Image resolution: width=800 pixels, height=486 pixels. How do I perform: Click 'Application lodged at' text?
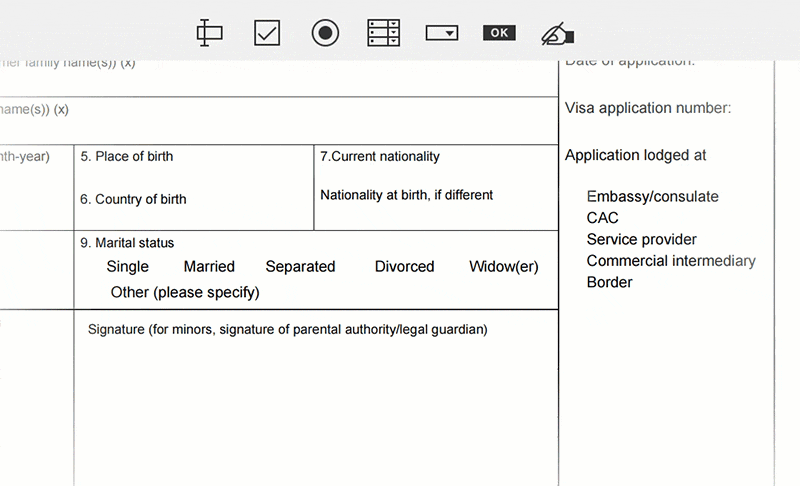pyautogui.click(x=635, y=155)
